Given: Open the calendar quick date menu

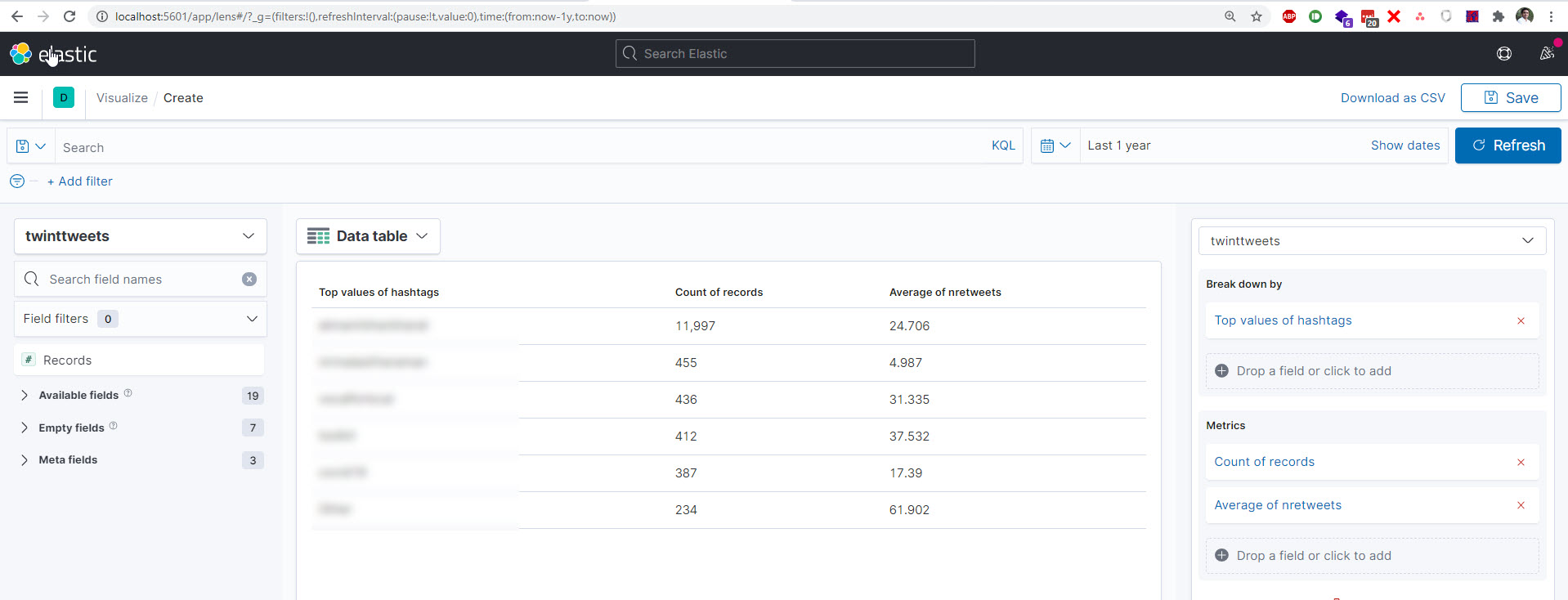Looking at the screenshot, I should pos(1055,146).
